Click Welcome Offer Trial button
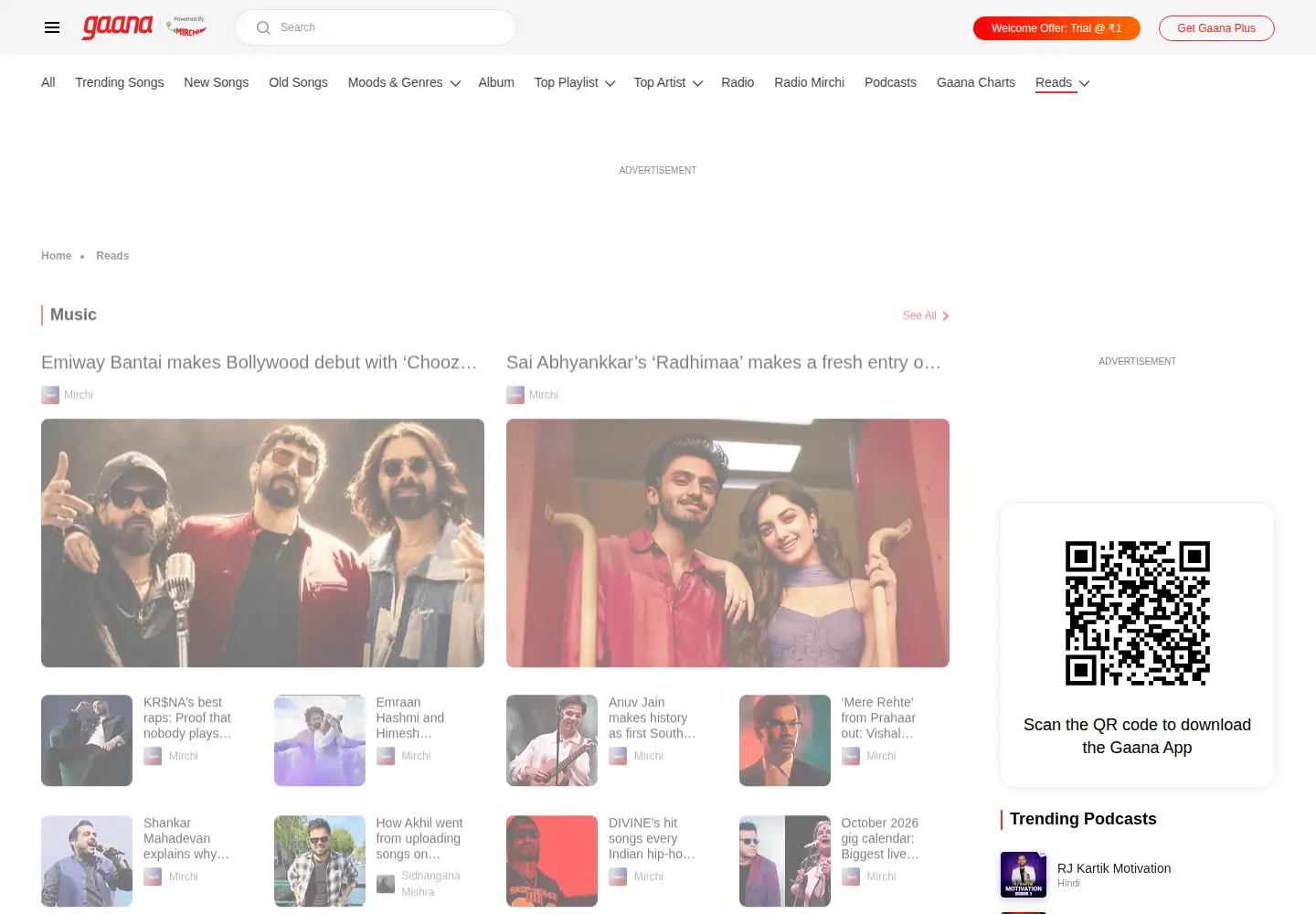 [1056, 28]
